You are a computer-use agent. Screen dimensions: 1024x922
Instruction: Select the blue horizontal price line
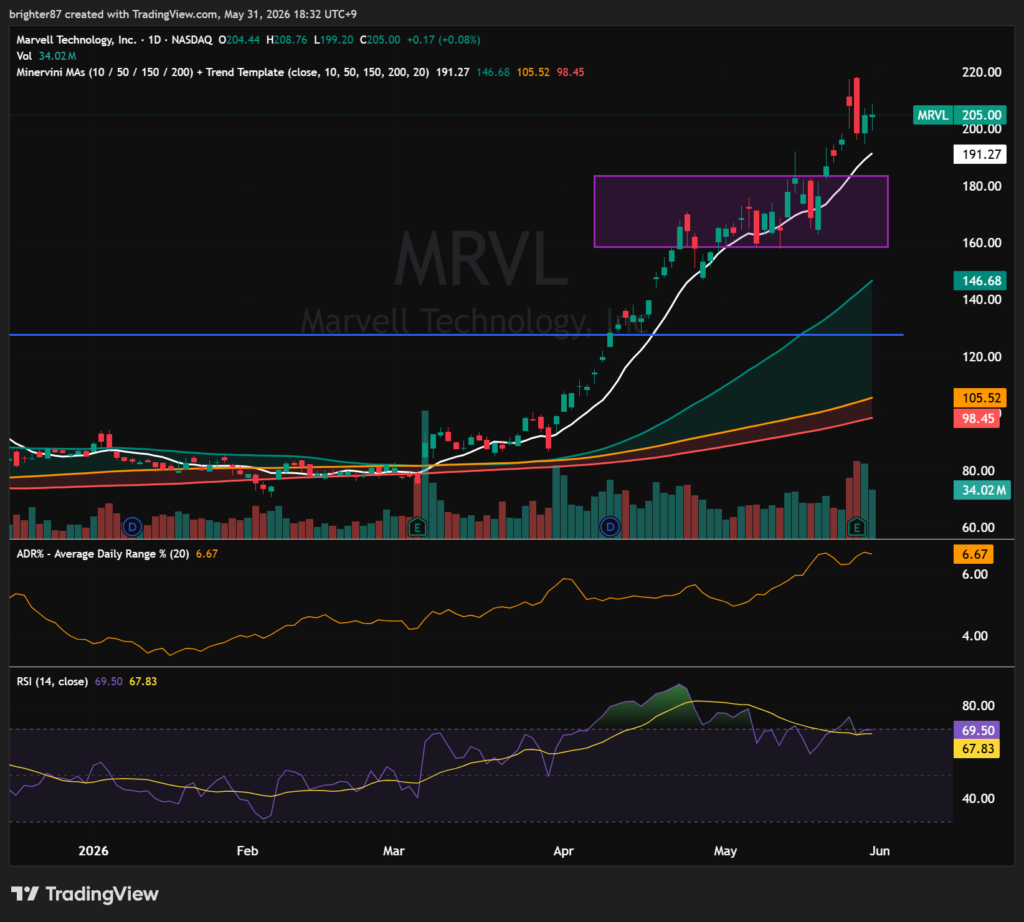point(456,334)
